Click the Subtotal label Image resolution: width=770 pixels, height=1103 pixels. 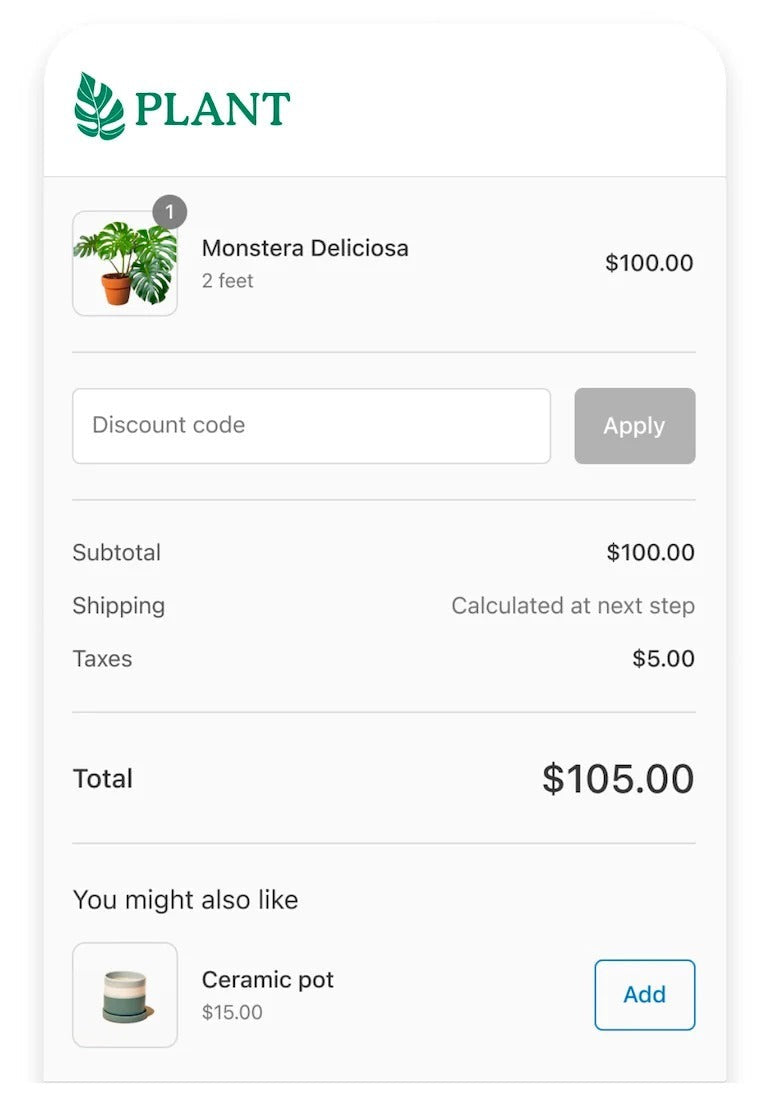(117, 552)
